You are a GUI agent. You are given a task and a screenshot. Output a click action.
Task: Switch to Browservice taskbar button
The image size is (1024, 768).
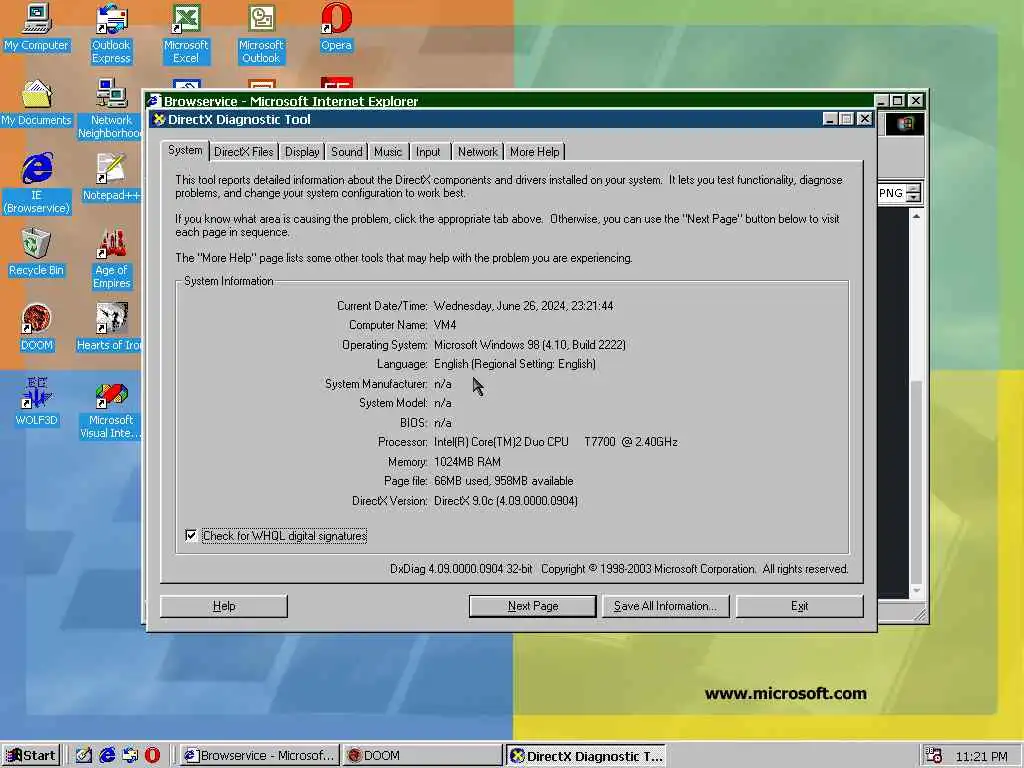pos(260,756)
